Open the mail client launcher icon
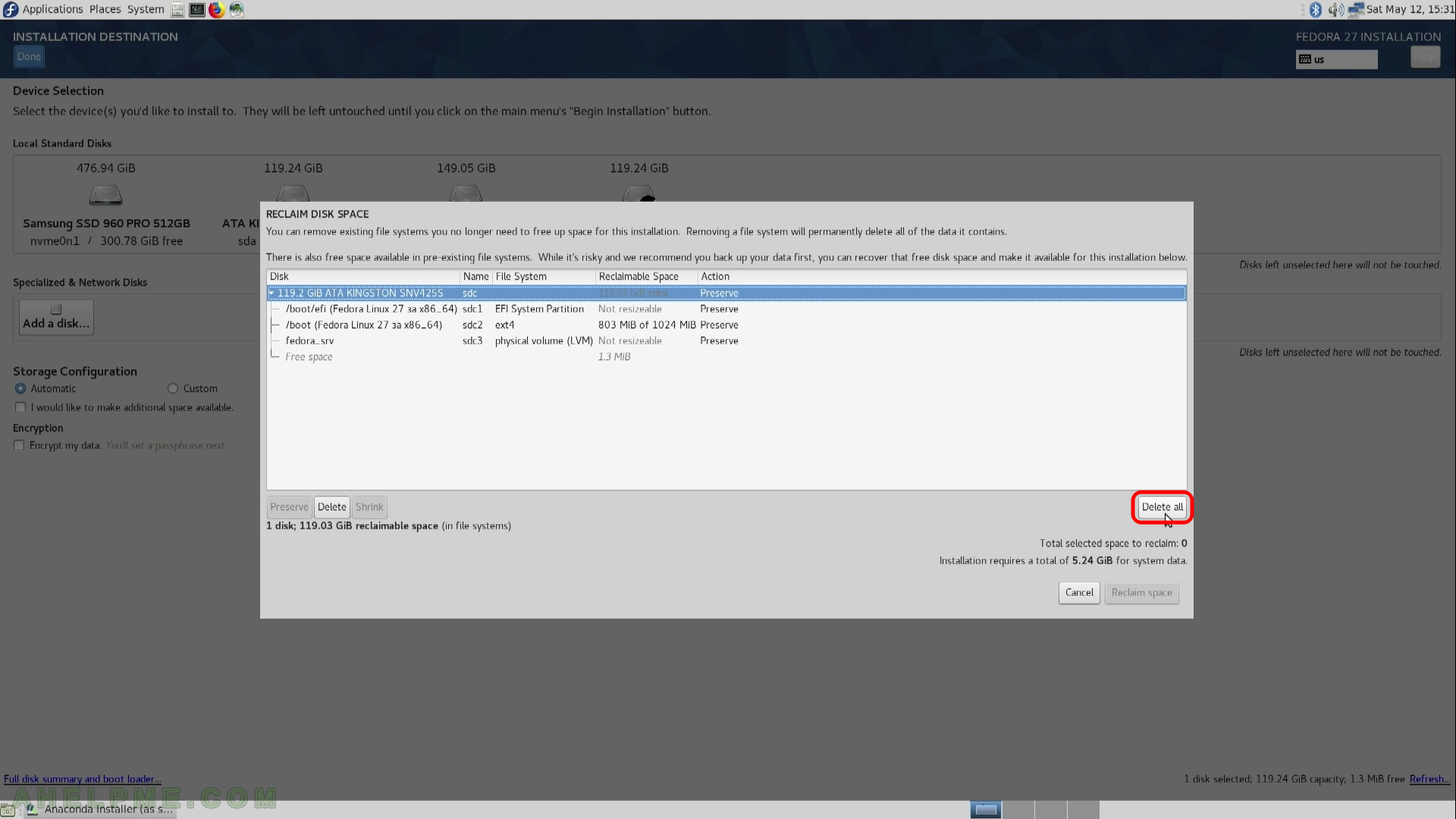1456x819 pixels. pyautogui.click(x=237, y=10)
